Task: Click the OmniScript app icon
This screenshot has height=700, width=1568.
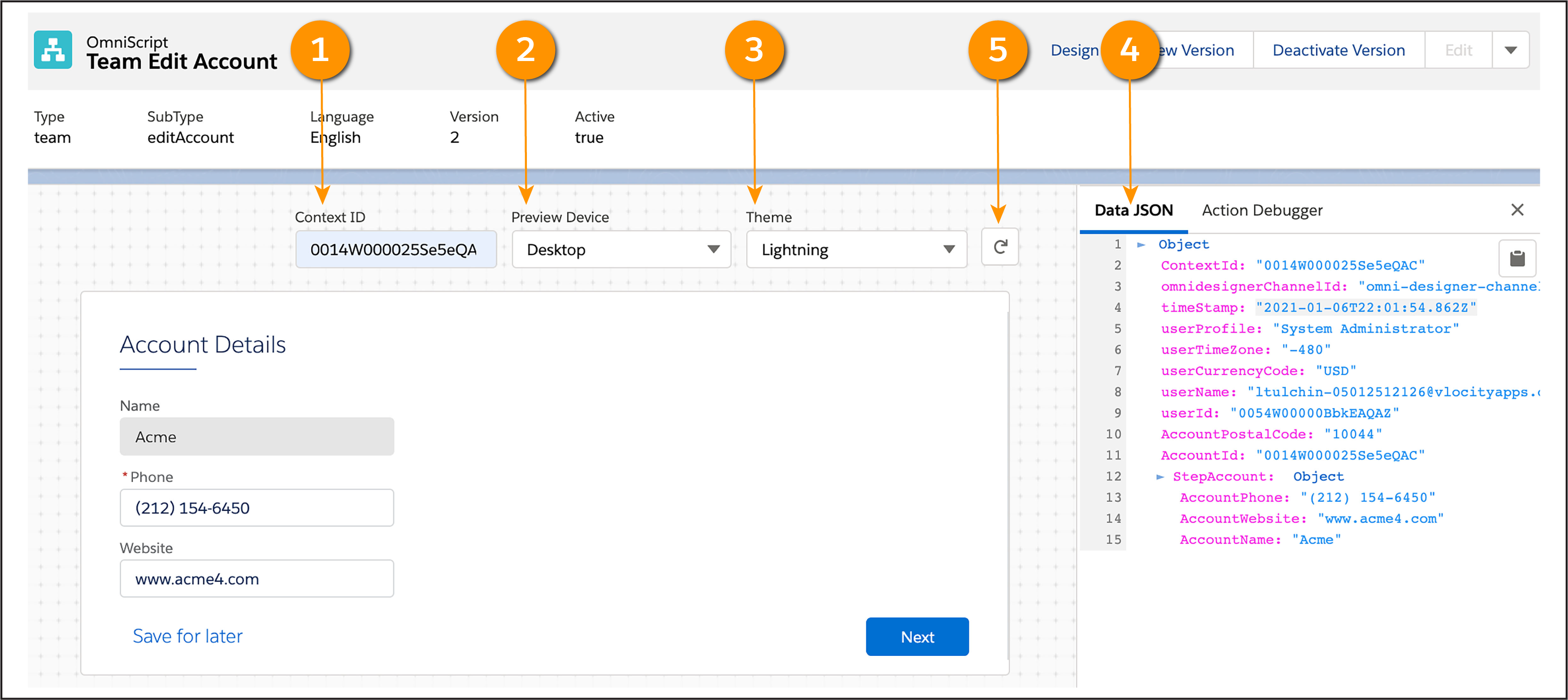Action: (53, 50)
